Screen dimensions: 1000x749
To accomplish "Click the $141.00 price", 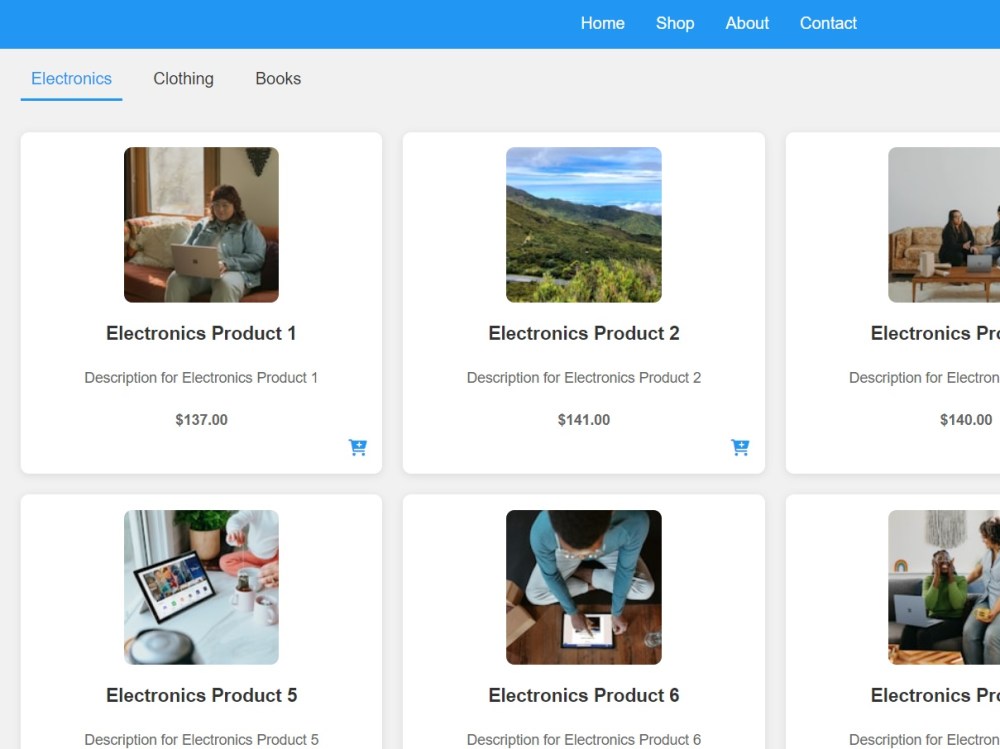I will coord(584,420).
